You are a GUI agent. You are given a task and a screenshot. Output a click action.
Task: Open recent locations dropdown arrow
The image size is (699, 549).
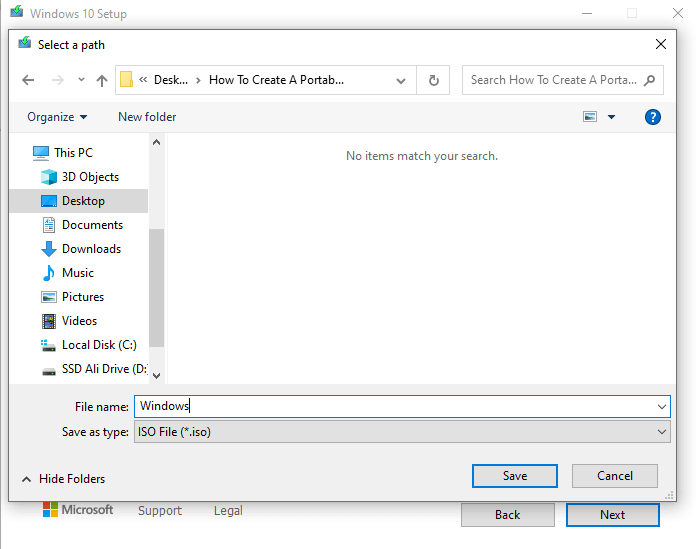tap(81, 80)
